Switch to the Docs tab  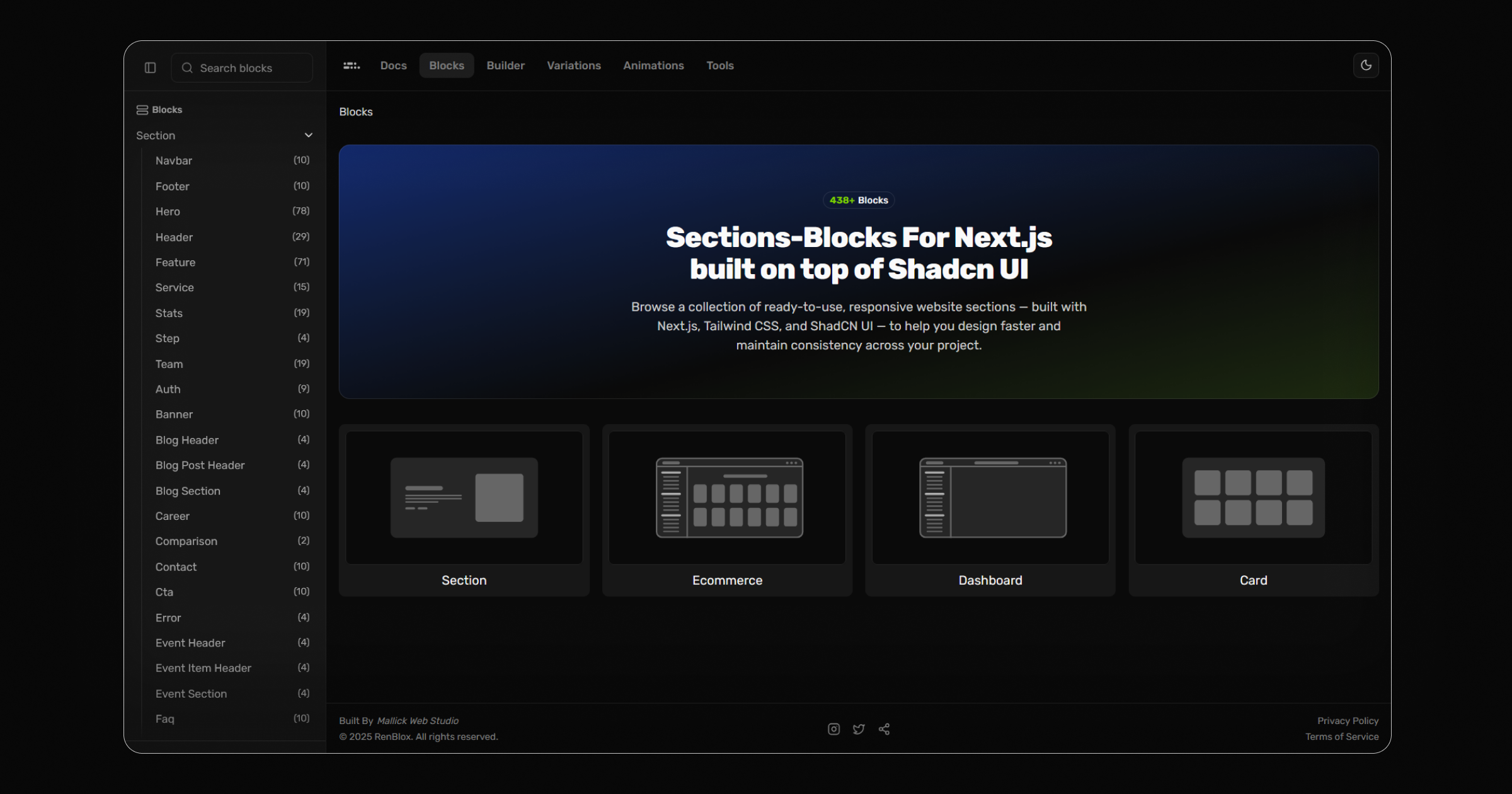coord(393,65)
